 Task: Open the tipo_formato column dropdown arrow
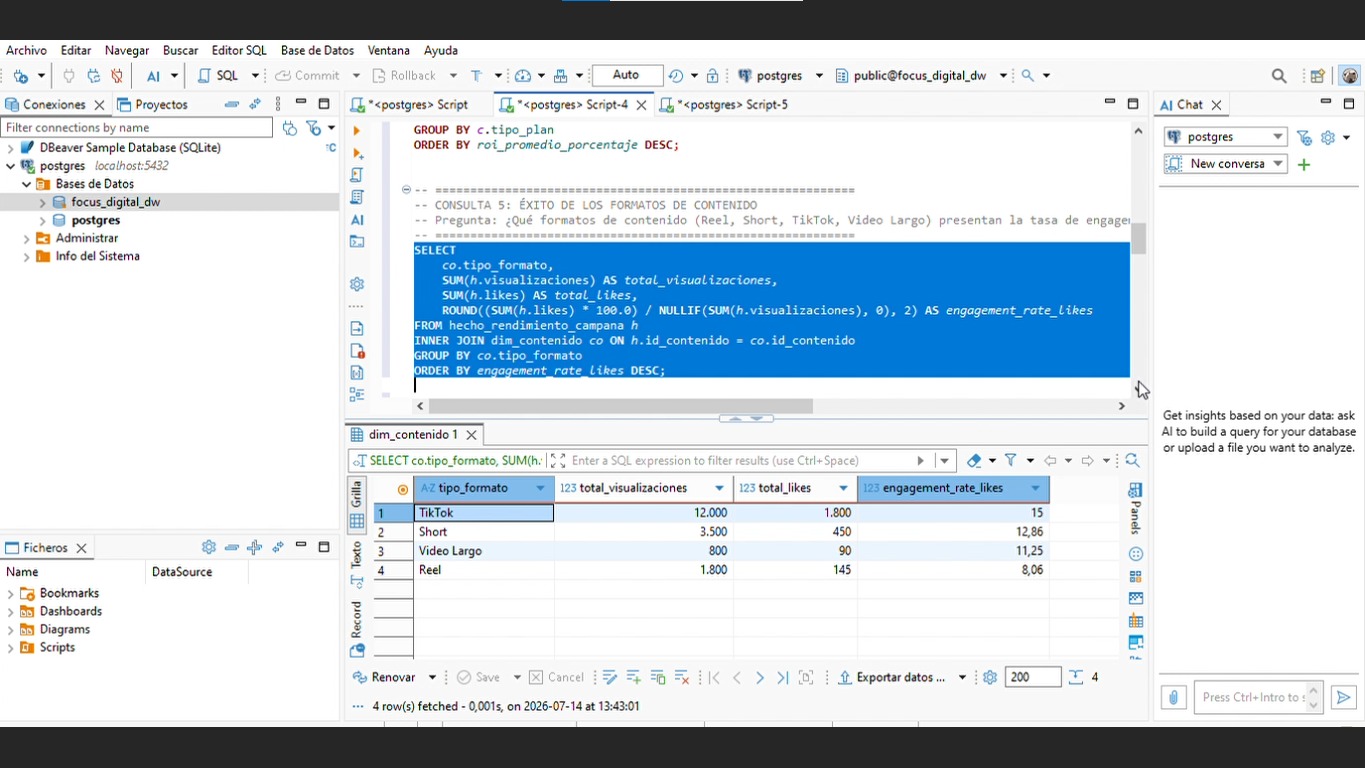click(x=541, y=488)
